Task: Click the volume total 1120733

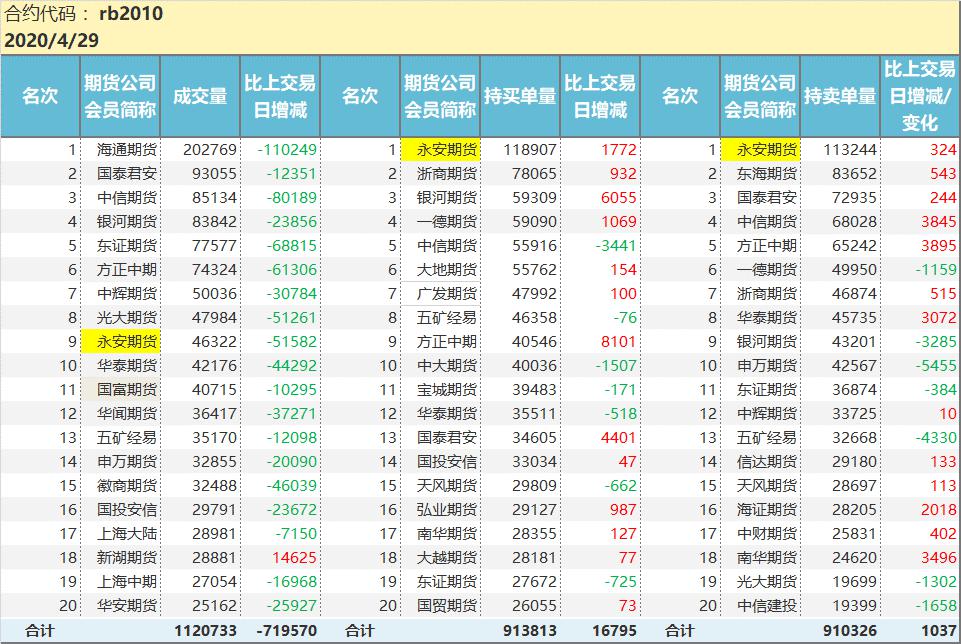Action: coord(206,631)
